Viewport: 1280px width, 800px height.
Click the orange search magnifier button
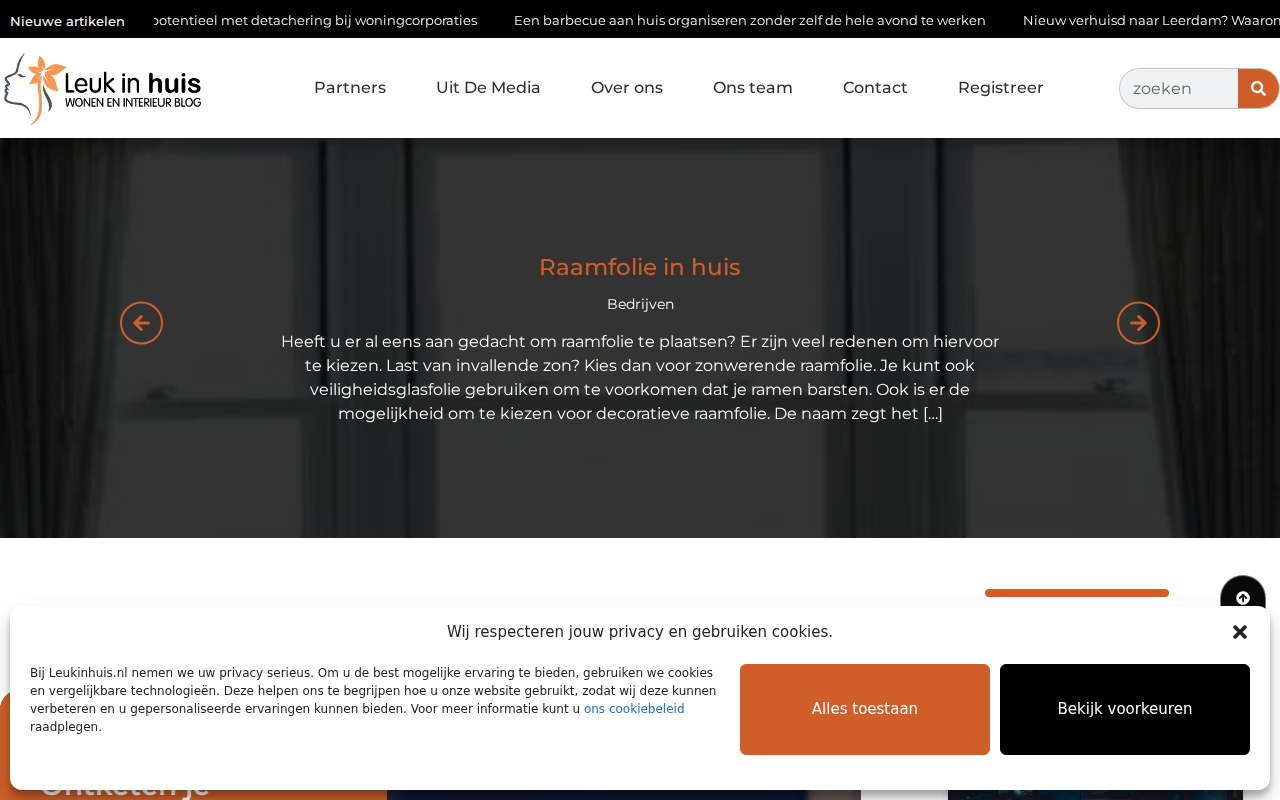pyautogui.click(x=1258, y=88)
